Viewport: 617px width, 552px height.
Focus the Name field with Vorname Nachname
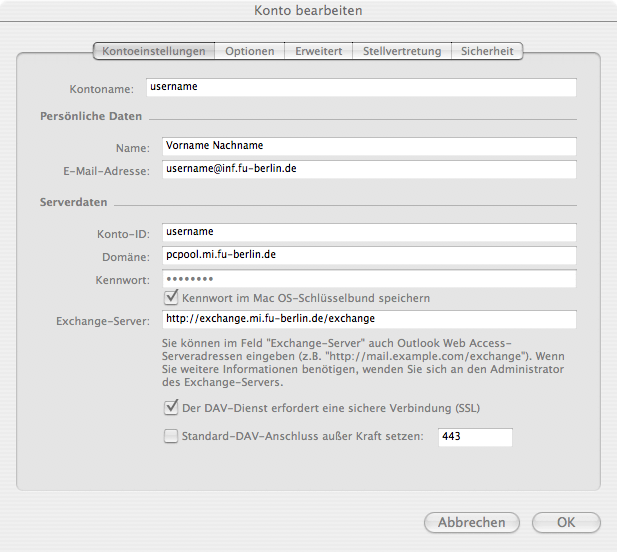click(x=369, y=146)
